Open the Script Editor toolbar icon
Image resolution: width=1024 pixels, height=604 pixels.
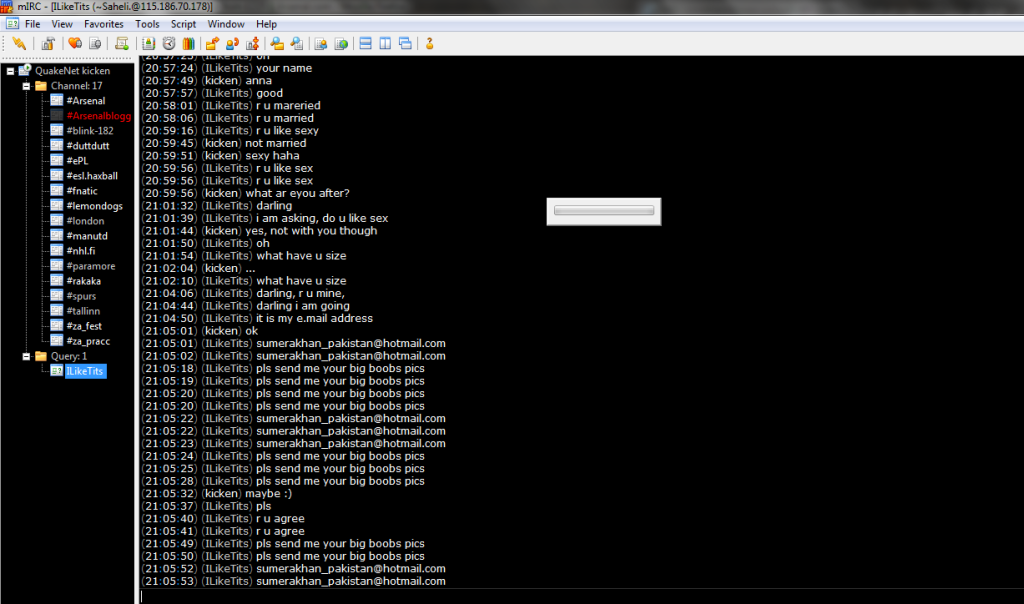click(120, 44)
